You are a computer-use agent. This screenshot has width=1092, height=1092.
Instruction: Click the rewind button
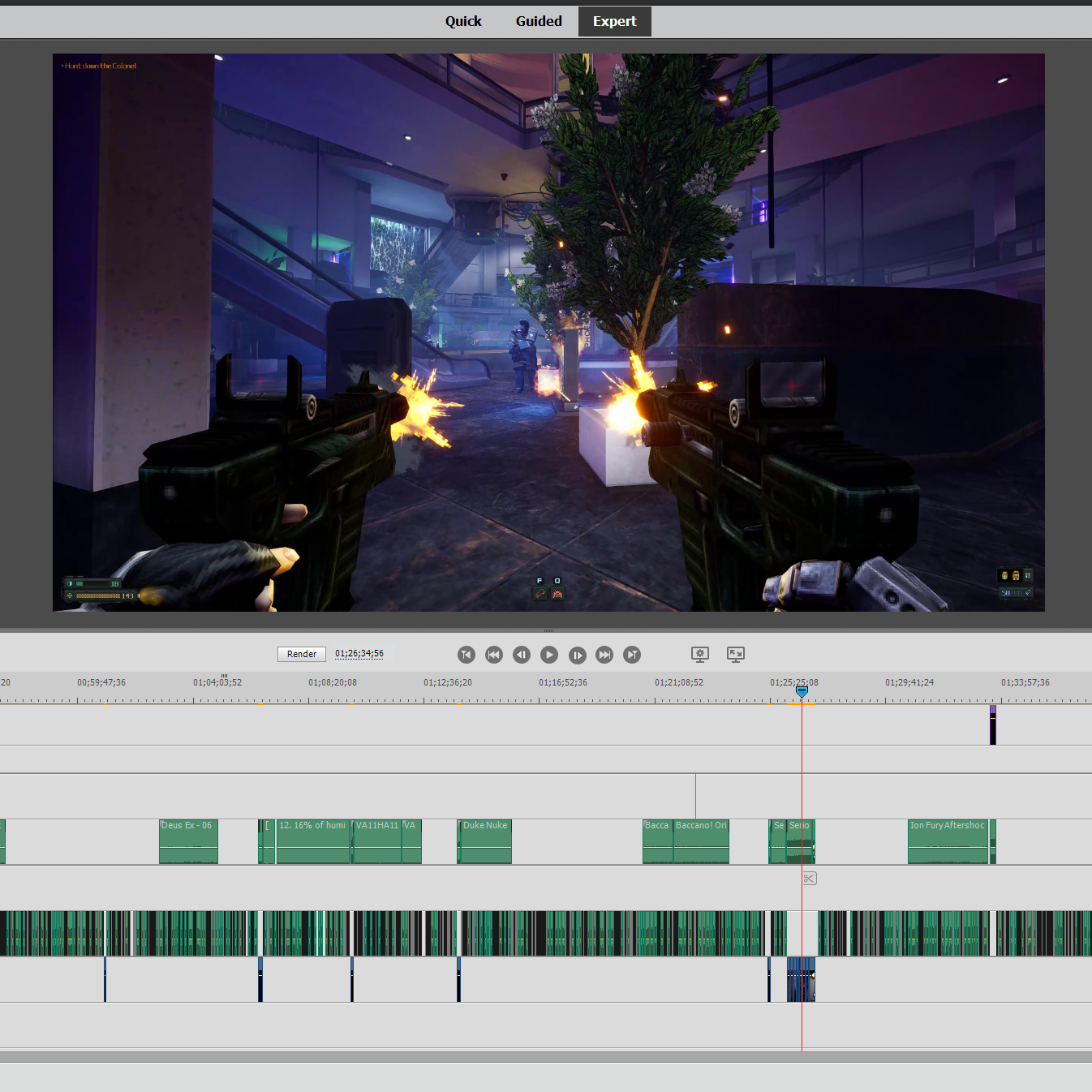click(x=494, y=655)
